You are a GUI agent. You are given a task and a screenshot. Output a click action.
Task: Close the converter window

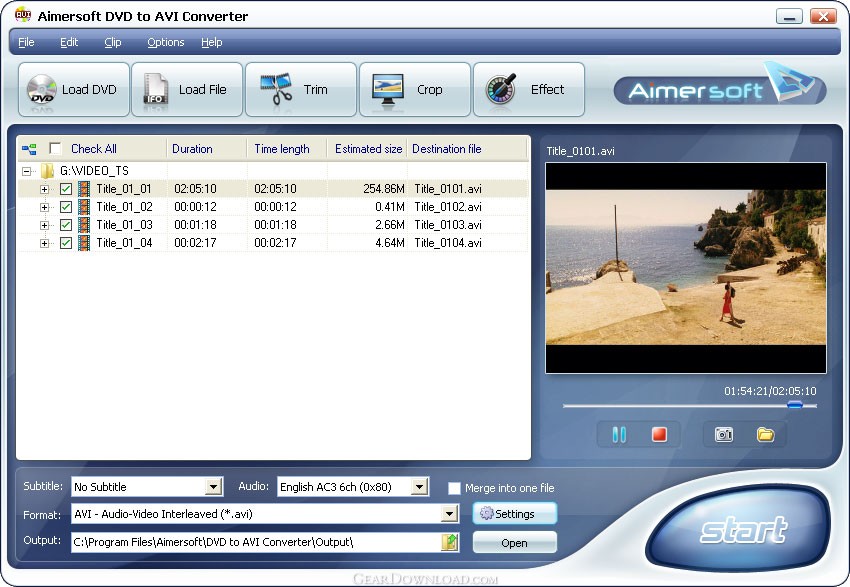point(823,16)
